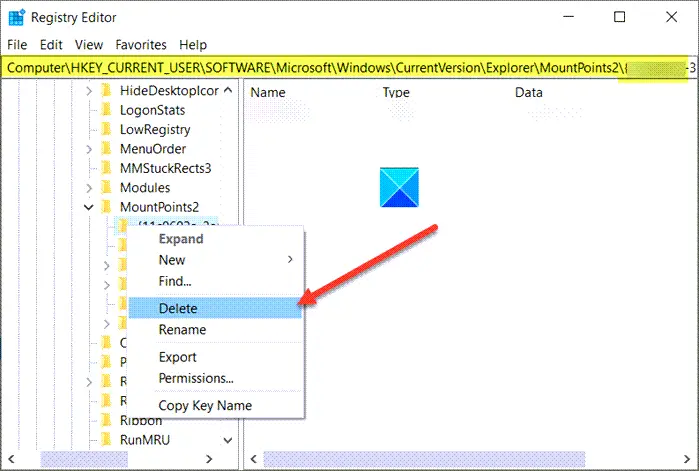Click the MMStuckRects3 folder icon
The image size is (699, 471).
(107, 168)
